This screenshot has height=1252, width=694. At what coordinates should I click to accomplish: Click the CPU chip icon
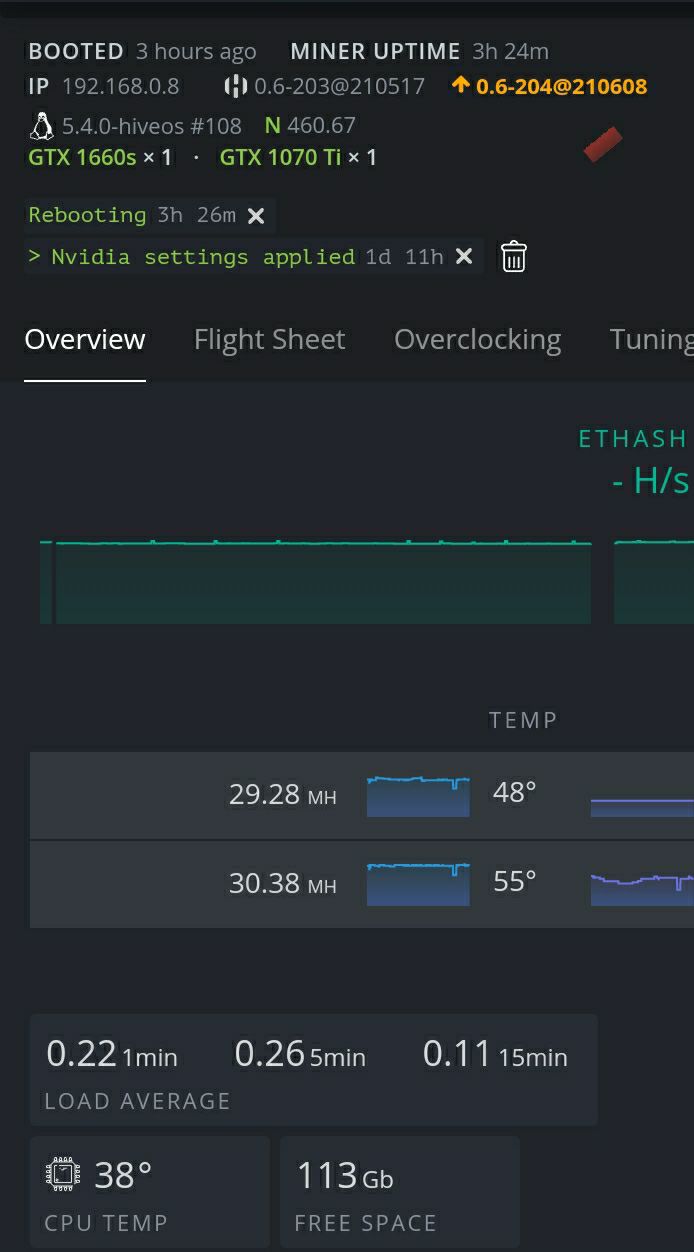tap(63, 1174)
